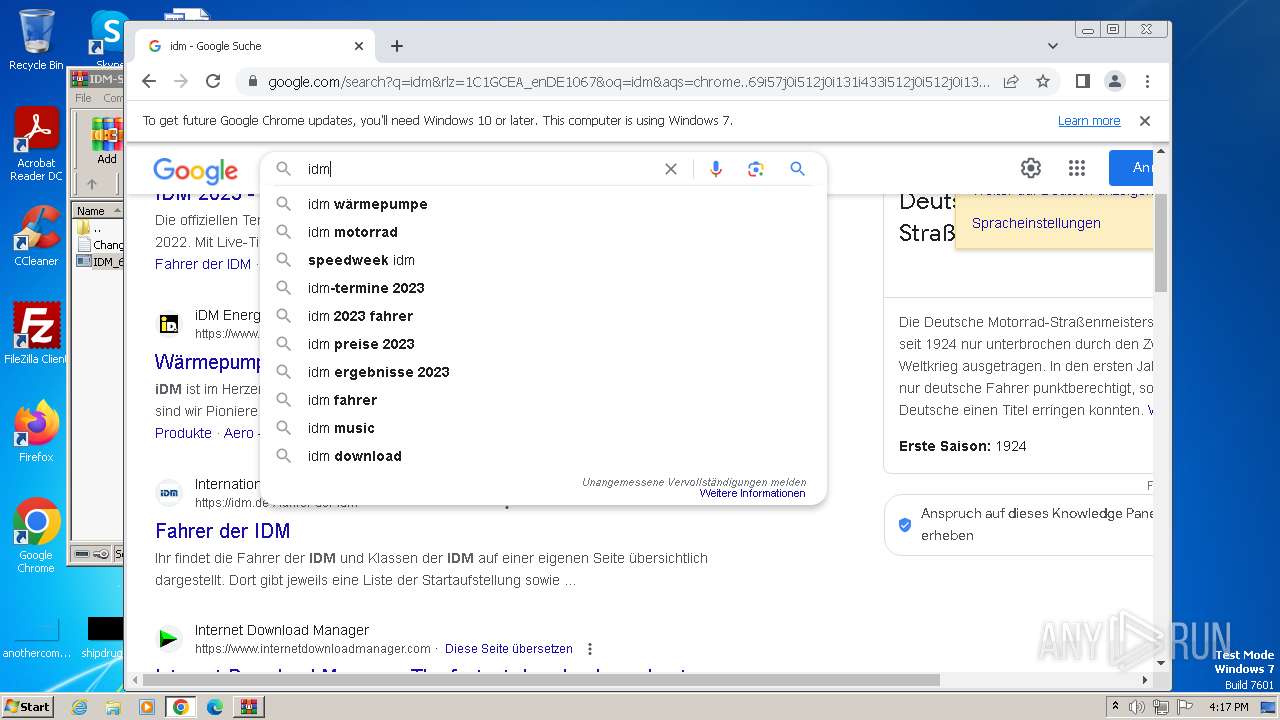
Task: Reload the Google search page
Action: (213, 81)
